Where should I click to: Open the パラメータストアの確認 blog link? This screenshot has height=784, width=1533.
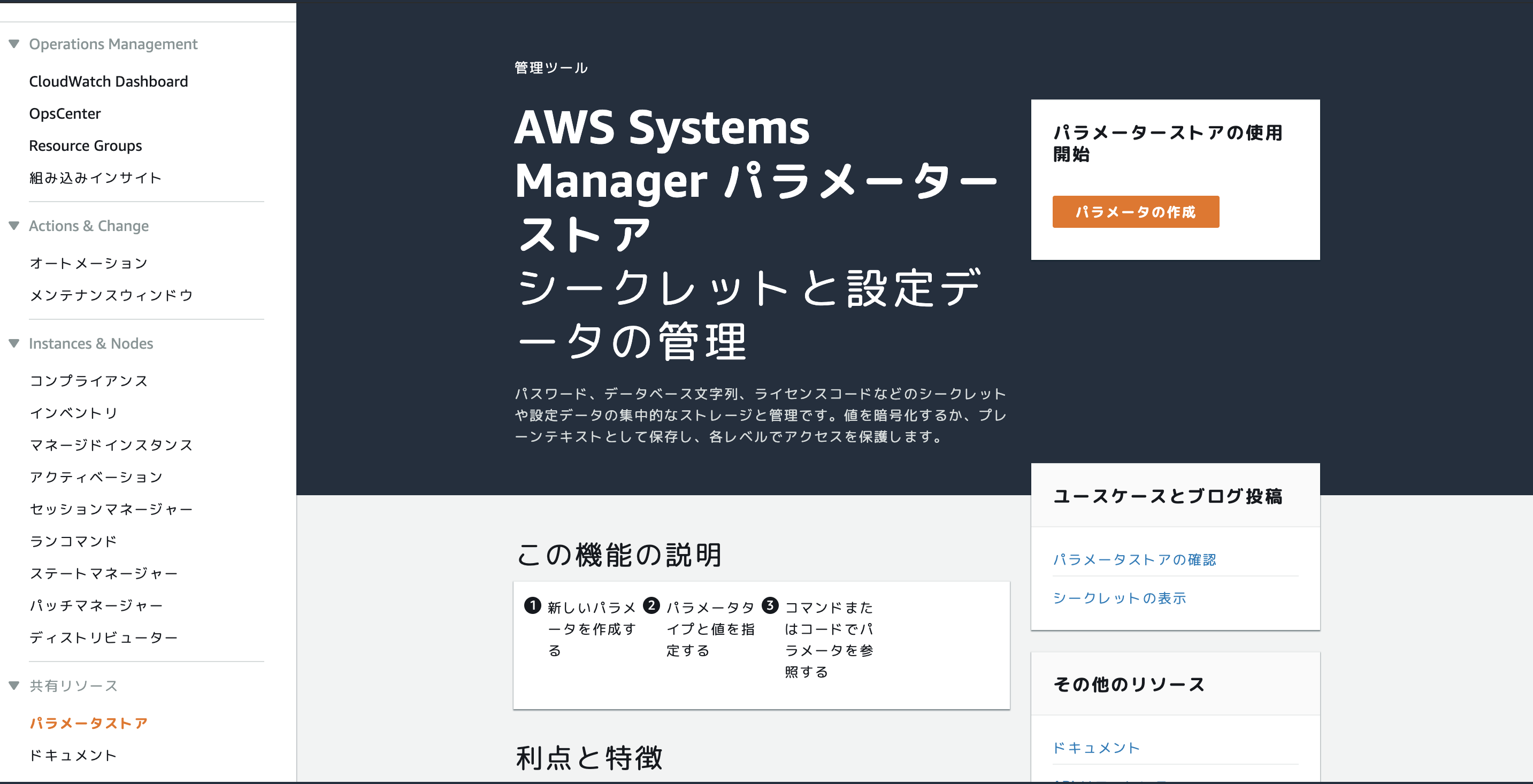(x=1135, y=560)
